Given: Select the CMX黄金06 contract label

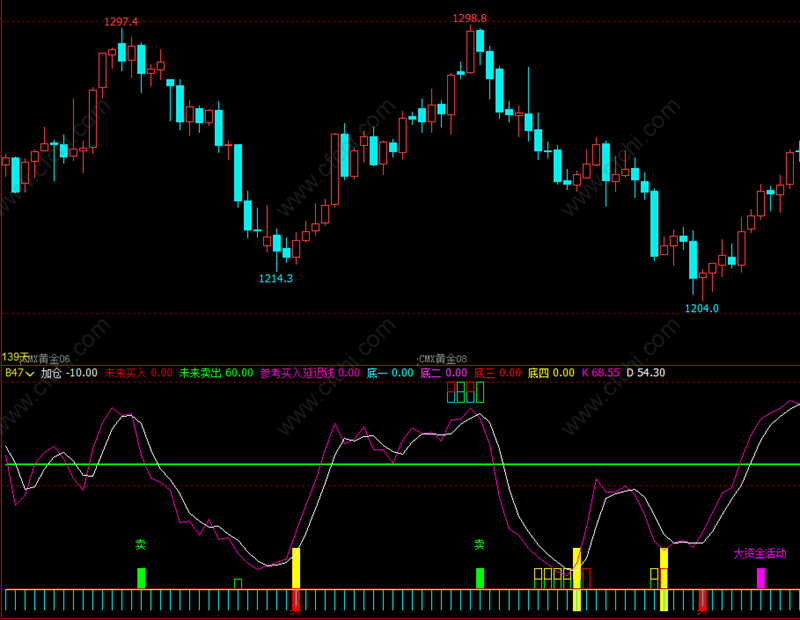Looking at the screenshot, I should tap(47, 359).
